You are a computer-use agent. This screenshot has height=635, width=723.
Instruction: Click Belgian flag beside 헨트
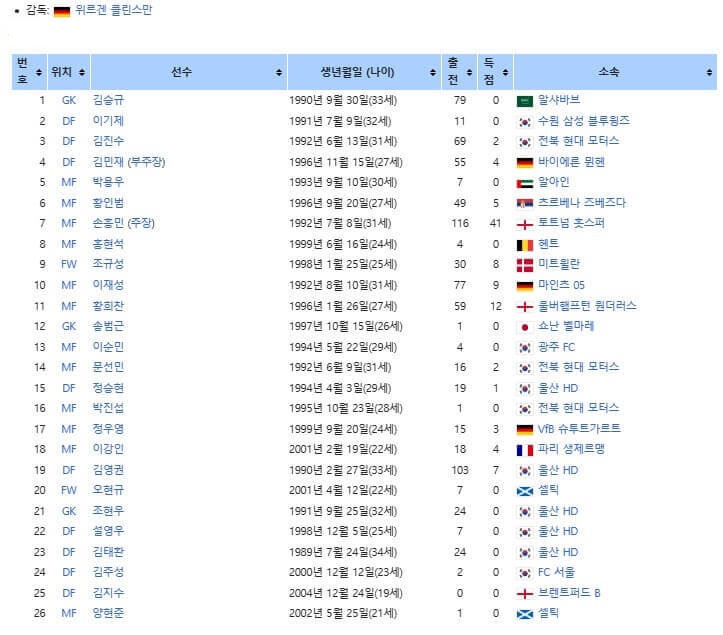pyautogui.click(x=525, y=245)
